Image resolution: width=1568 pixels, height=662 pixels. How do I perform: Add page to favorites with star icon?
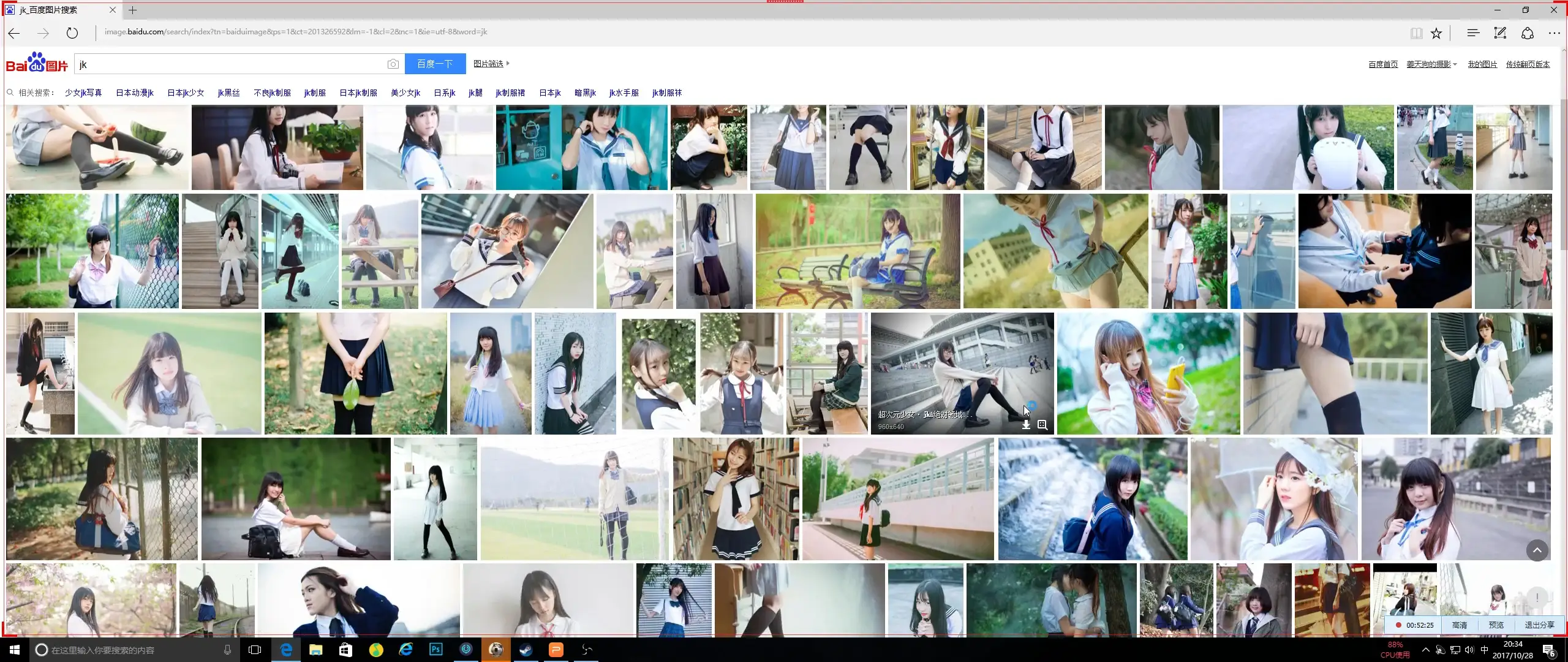1436,33
